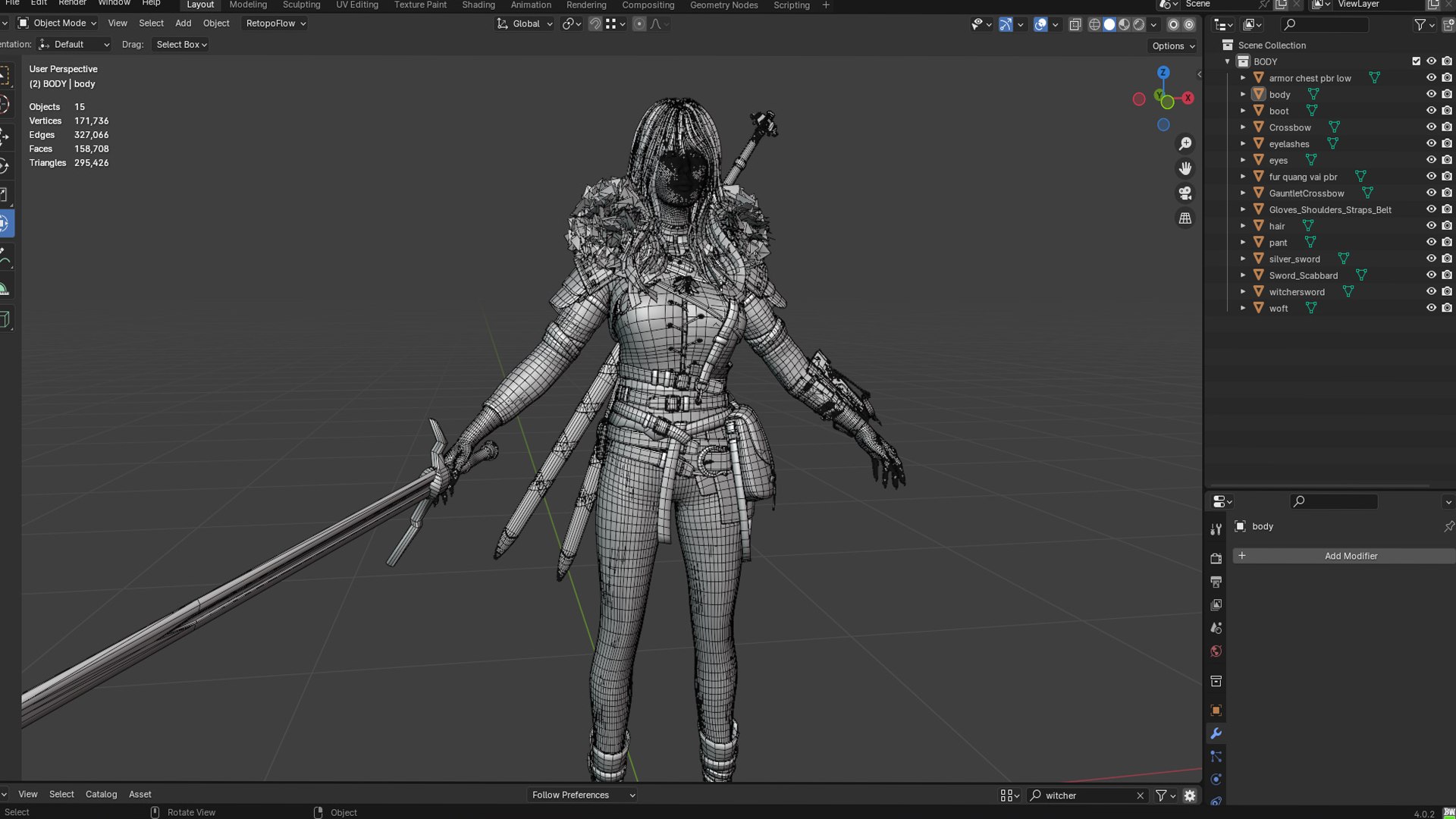
Task: Click the X axis on navigation gizmo
Action: [x=1188, y=98]
